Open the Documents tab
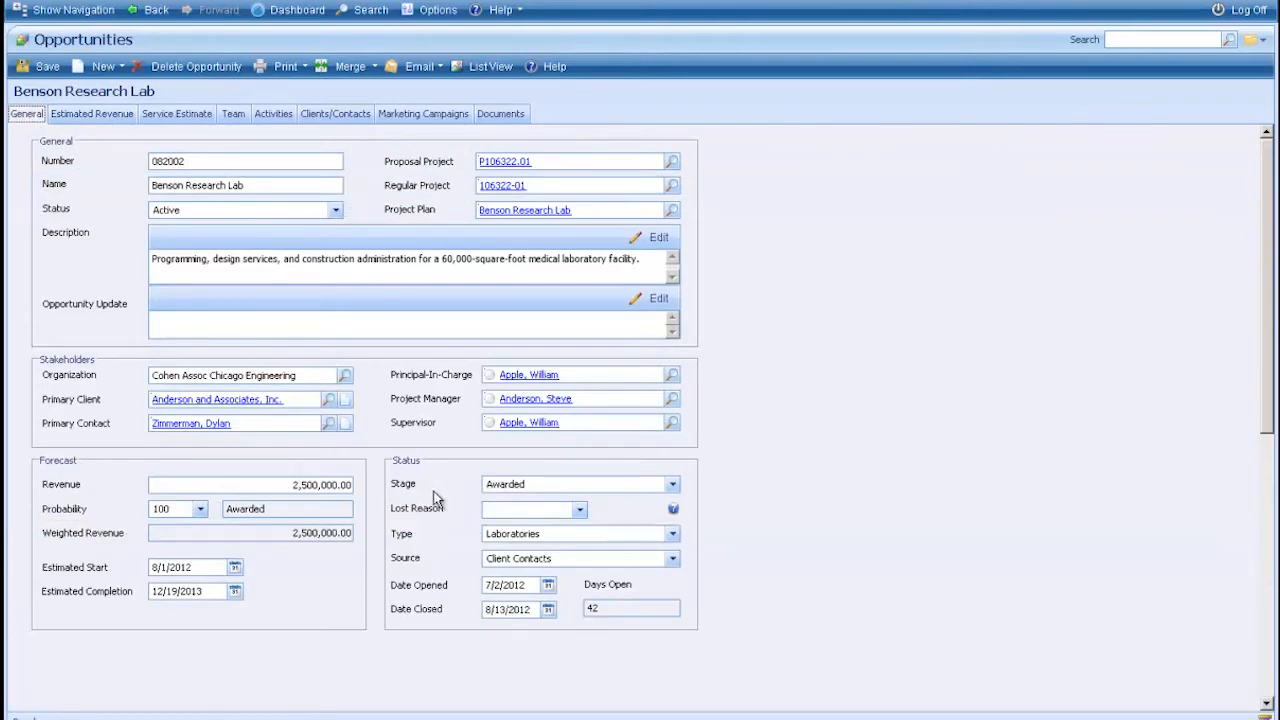1280x720 pixels. coord(500,114)
